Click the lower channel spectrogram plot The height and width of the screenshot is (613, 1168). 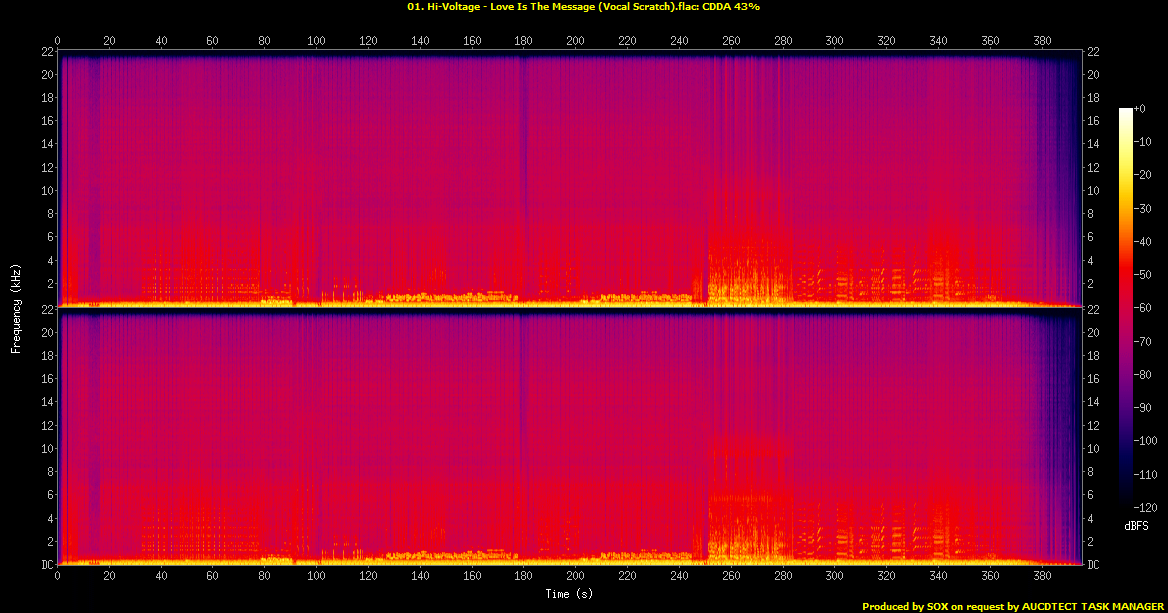(569, 436)
